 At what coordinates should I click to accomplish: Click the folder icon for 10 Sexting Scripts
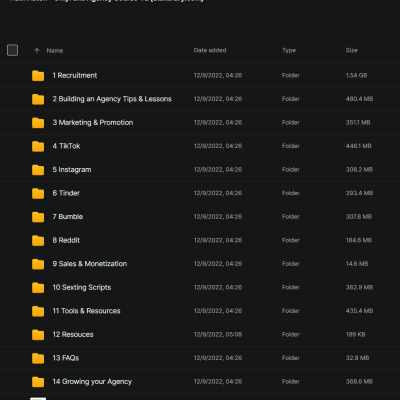(38, 287)
